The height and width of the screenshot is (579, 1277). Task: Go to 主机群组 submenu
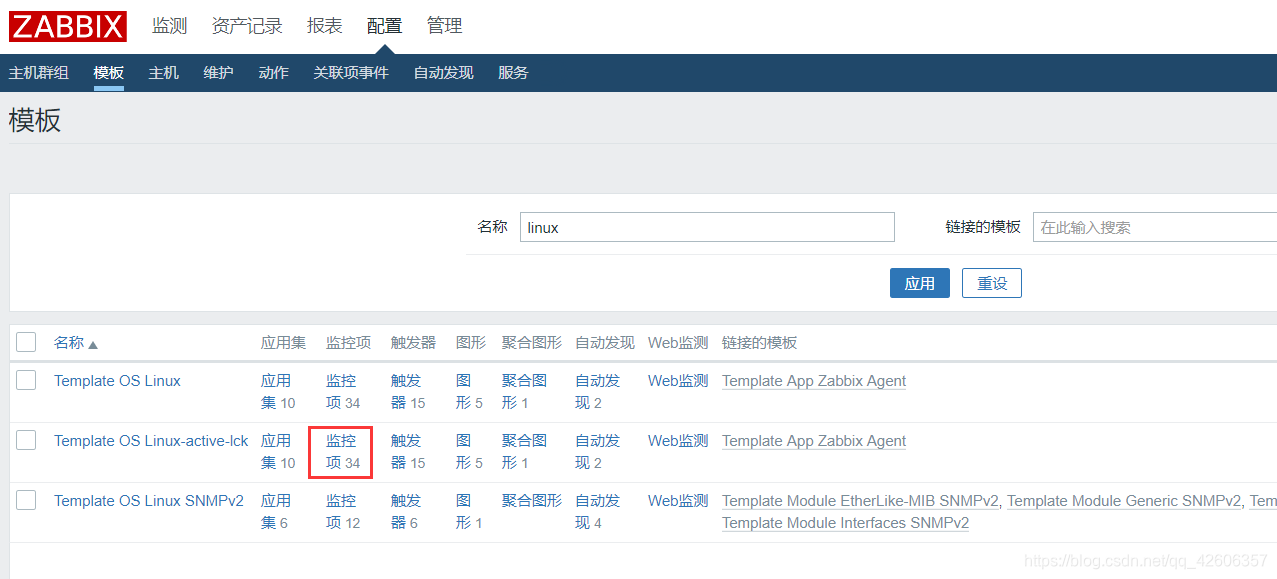(39, 73)
